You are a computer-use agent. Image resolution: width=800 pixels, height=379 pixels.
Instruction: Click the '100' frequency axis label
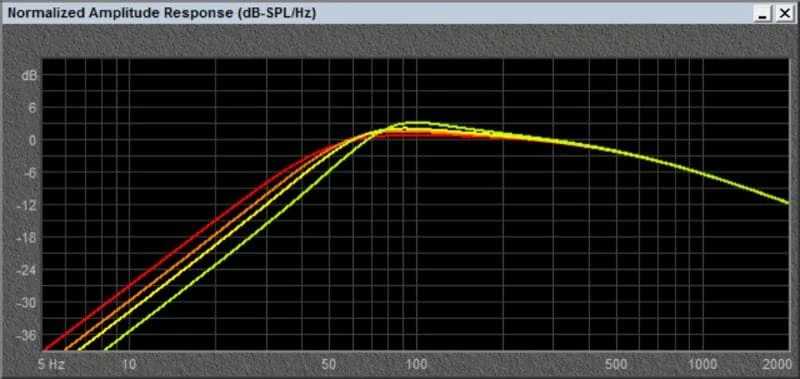[x=417, y=364]
